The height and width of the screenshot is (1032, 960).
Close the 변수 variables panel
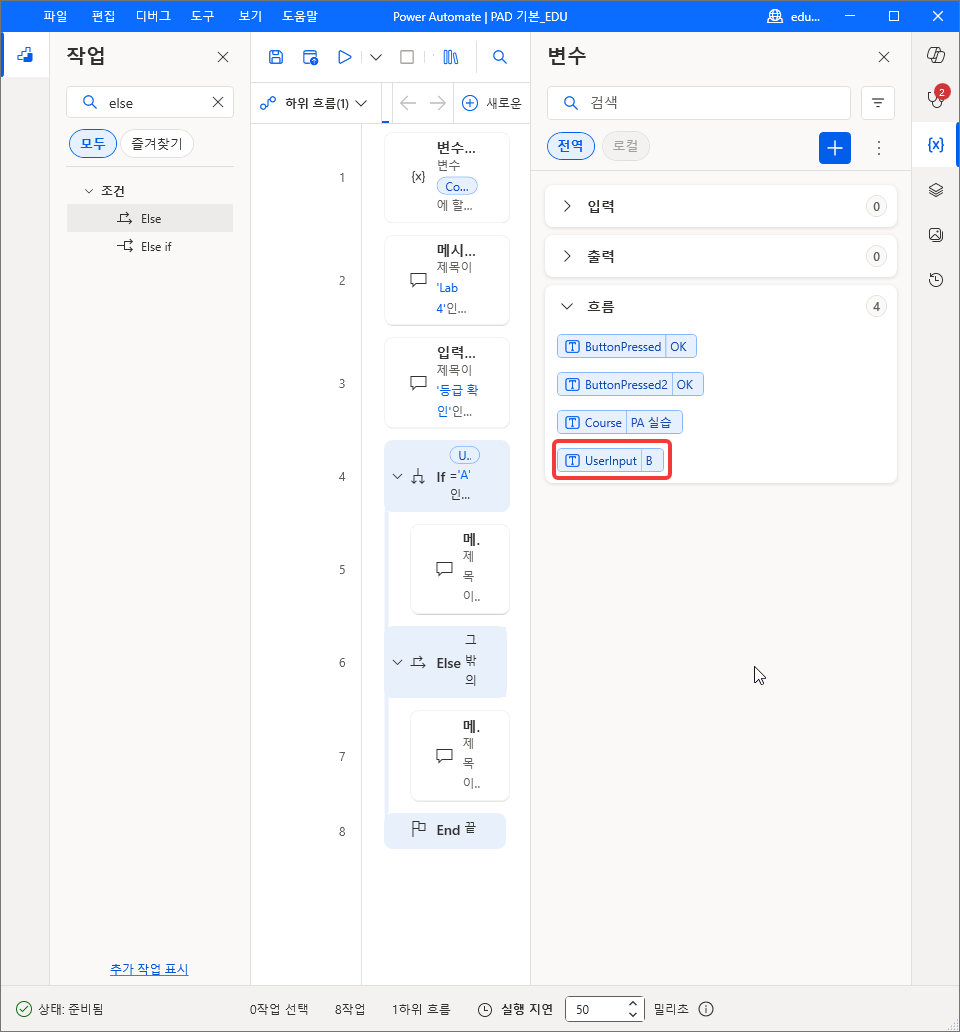point(884,57)
